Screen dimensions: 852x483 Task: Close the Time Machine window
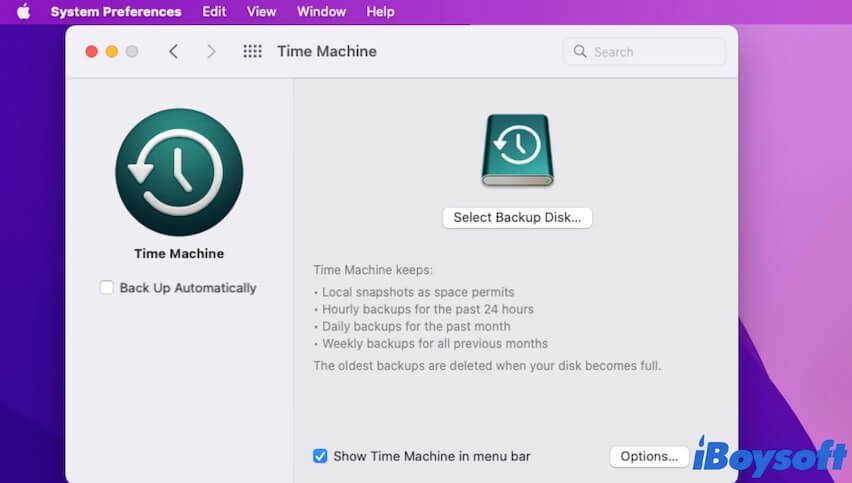point(92,52)
